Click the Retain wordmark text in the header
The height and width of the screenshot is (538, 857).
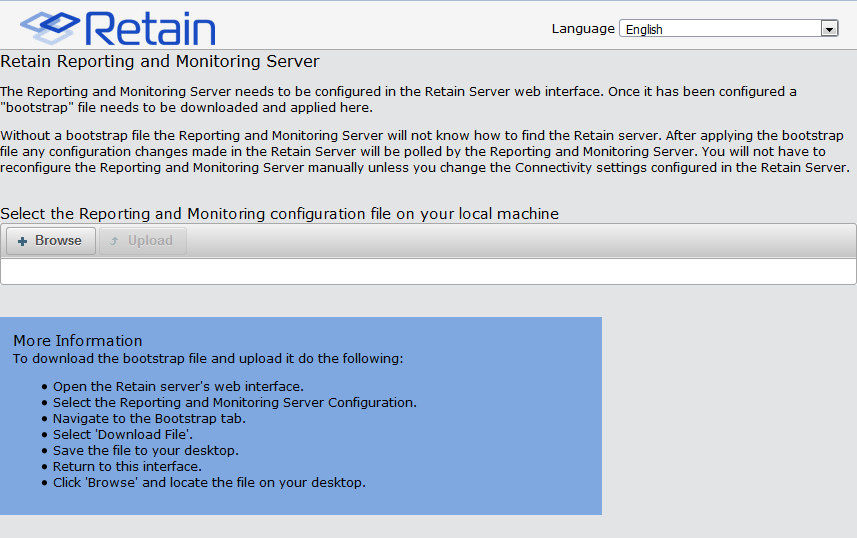pos(150,27)
